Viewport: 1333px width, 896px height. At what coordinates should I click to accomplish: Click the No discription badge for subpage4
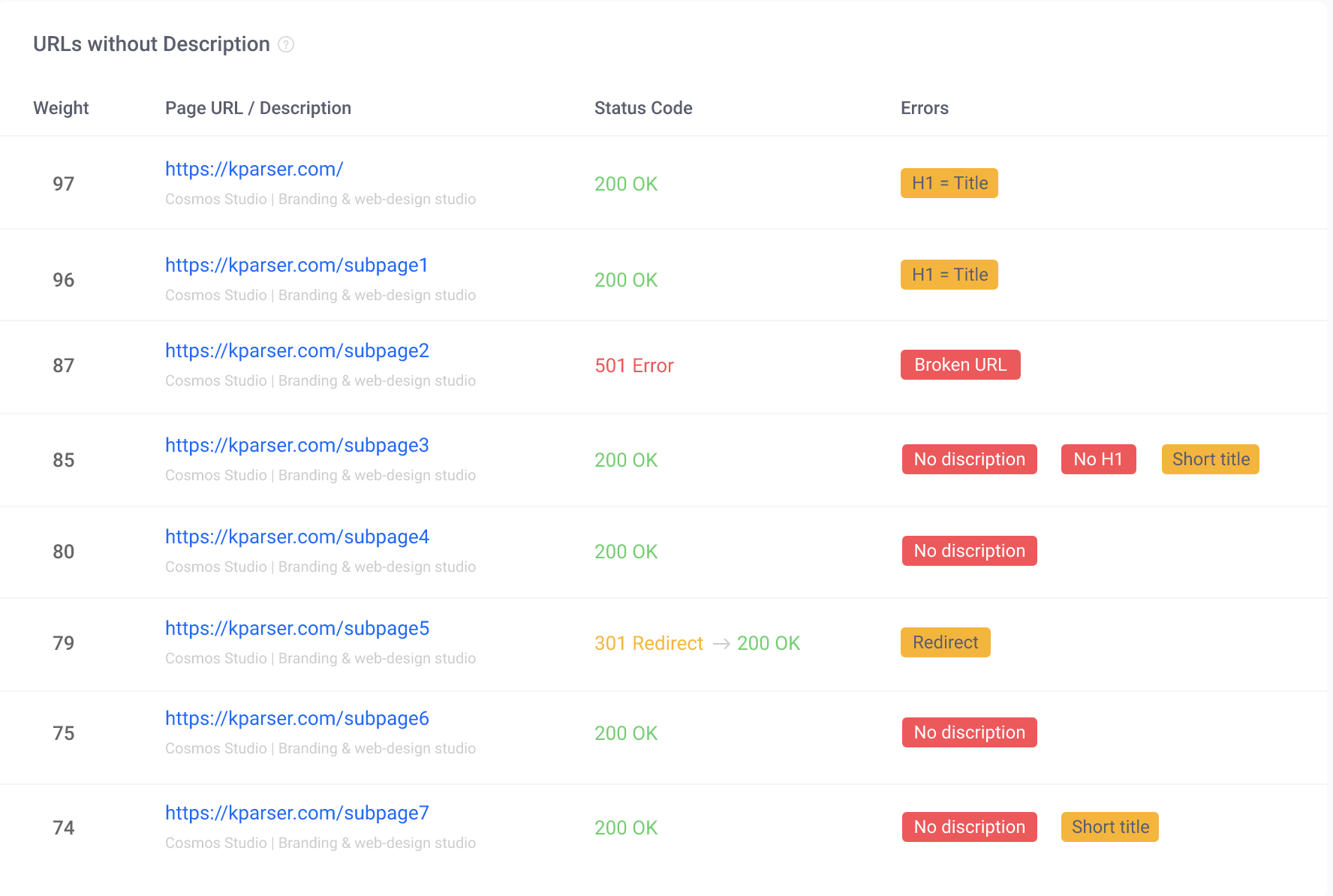969,551
